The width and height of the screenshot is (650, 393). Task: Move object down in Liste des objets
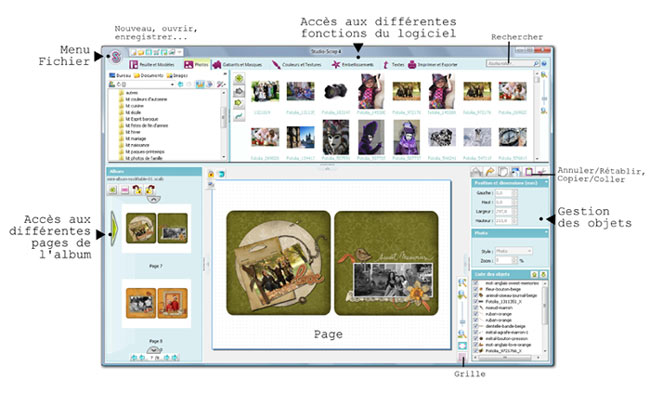[x=543, y=274]
